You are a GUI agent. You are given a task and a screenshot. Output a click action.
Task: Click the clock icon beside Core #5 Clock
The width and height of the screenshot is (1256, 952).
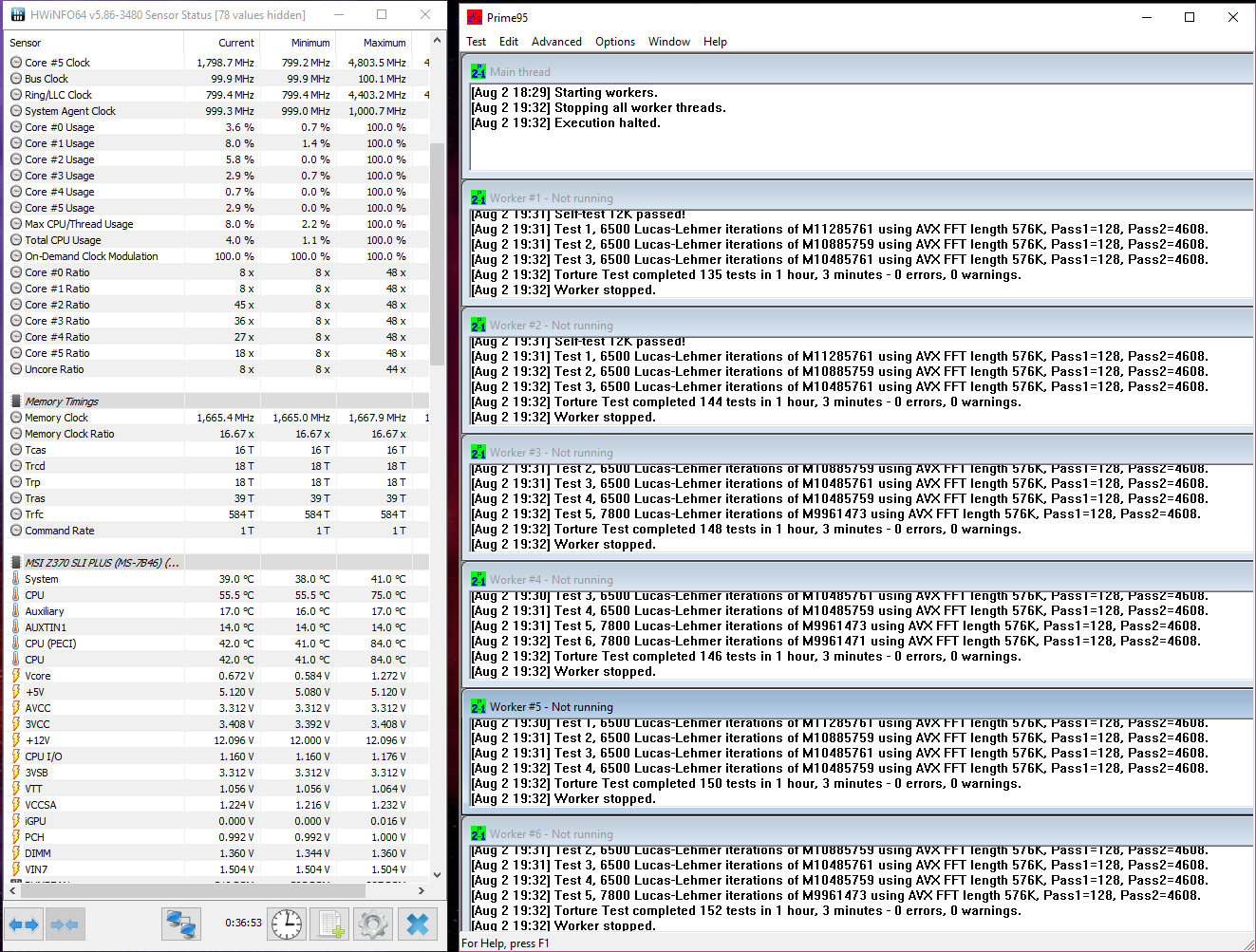click(x=16, y=63)
